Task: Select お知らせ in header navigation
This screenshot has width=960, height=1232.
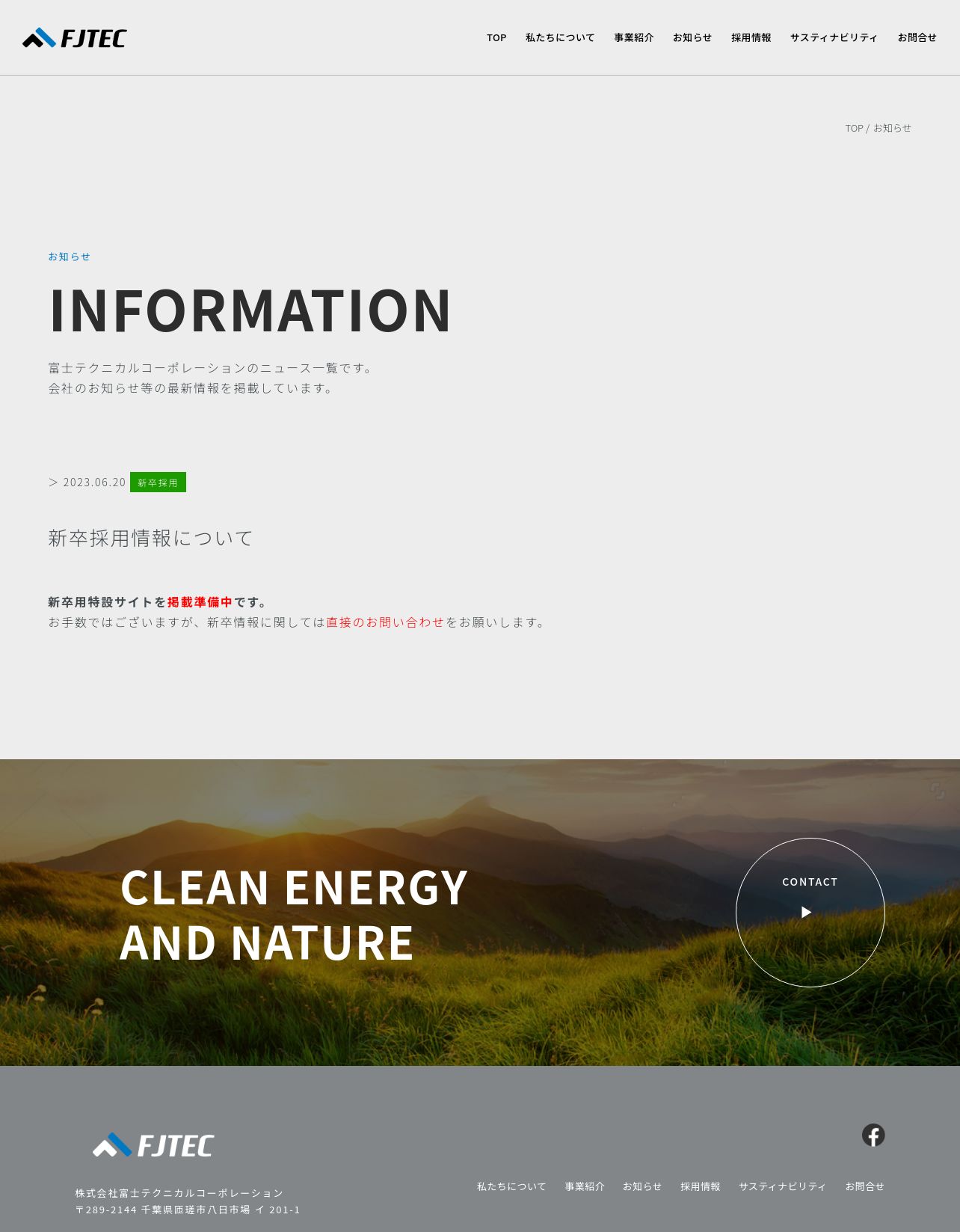Action: point(692,37)
